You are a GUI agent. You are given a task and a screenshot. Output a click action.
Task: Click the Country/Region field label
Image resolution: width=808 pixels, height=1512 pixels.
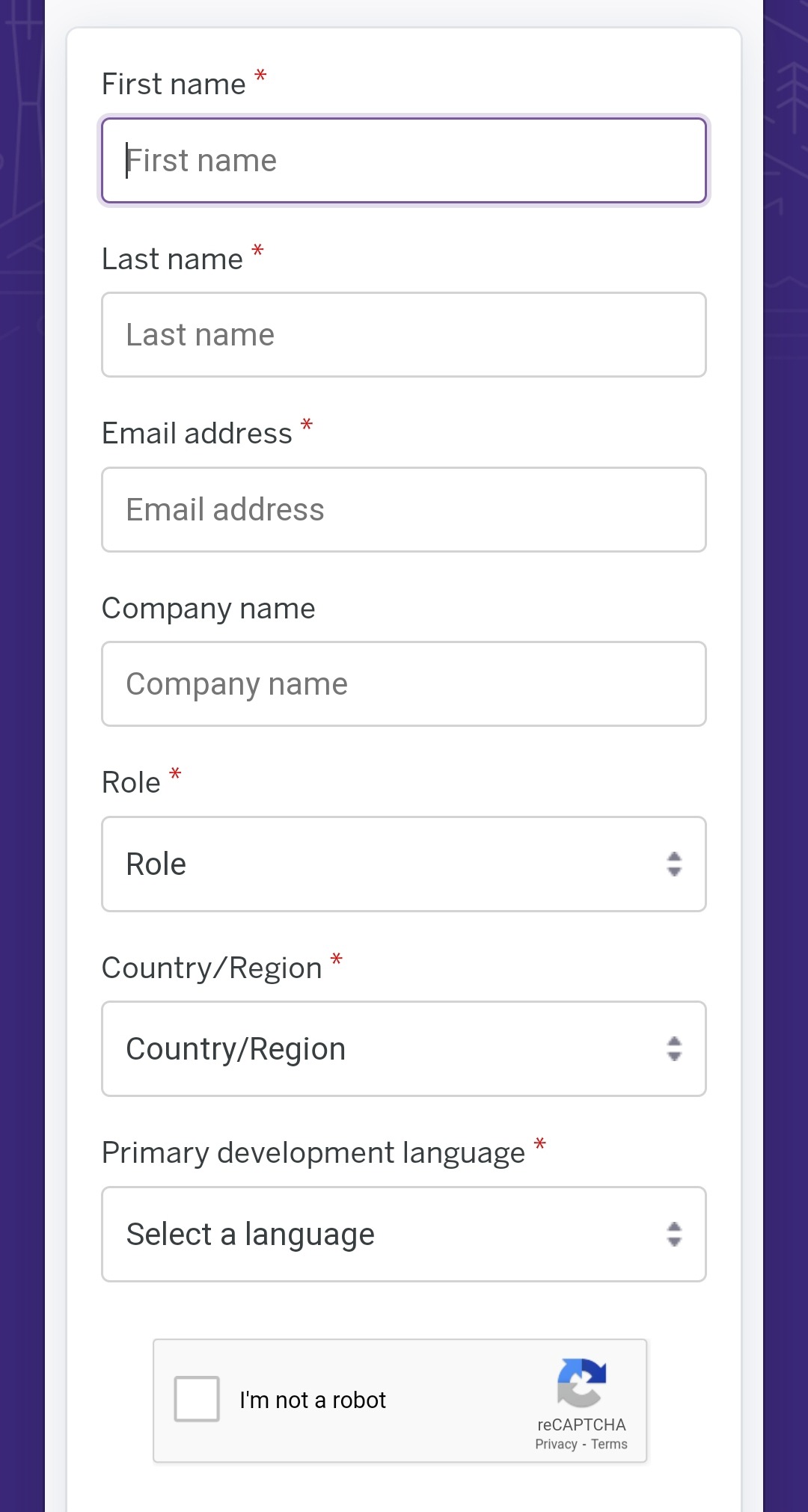point(212,968)
